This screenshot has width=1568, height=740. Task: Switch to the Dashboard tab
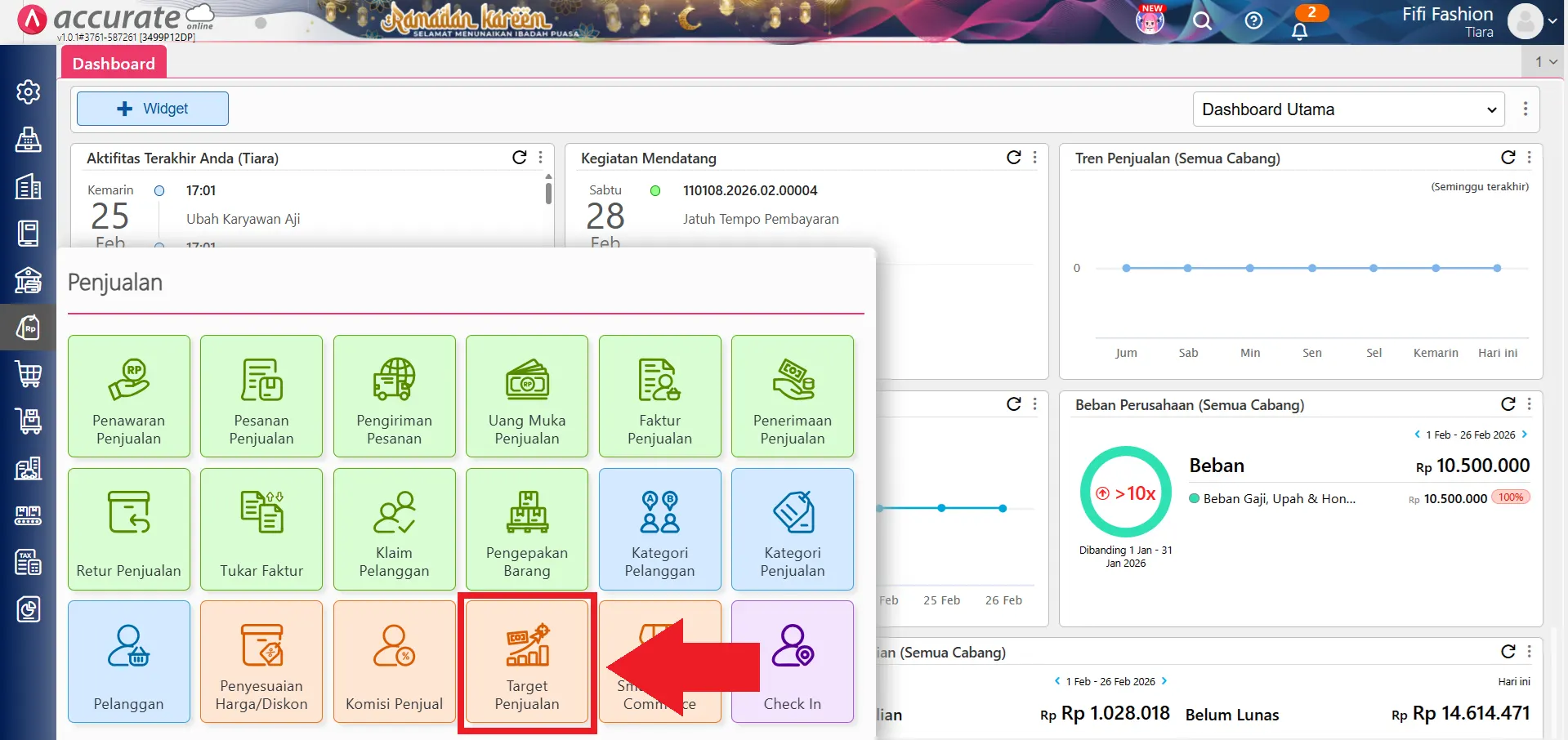[114, 64]
